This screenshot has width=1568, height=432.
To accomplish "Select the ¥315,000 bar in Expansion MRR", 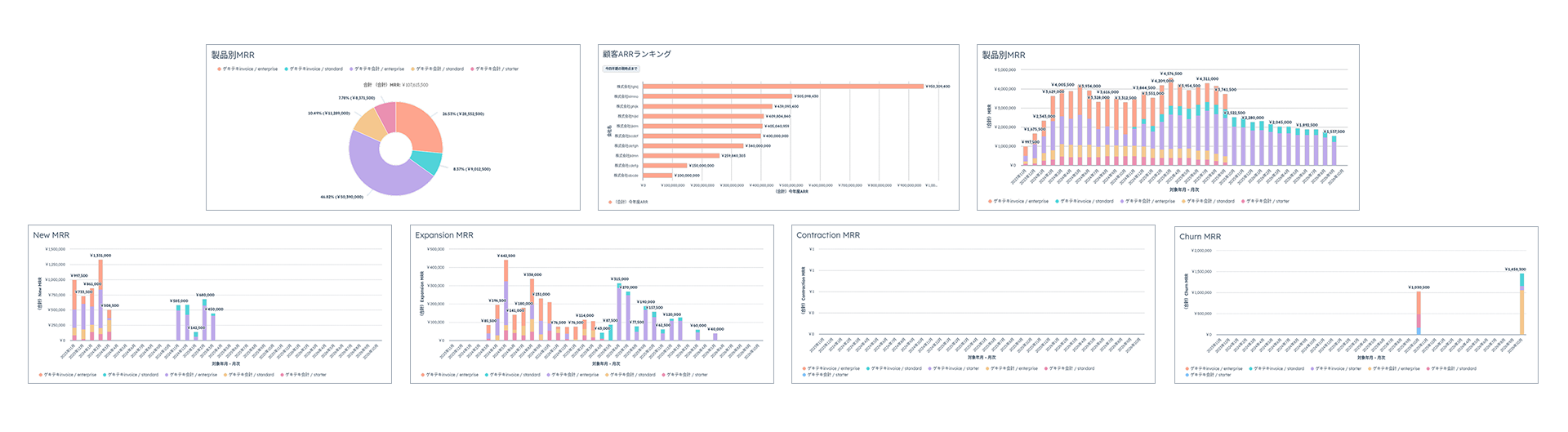I will [x=619, y=311].
